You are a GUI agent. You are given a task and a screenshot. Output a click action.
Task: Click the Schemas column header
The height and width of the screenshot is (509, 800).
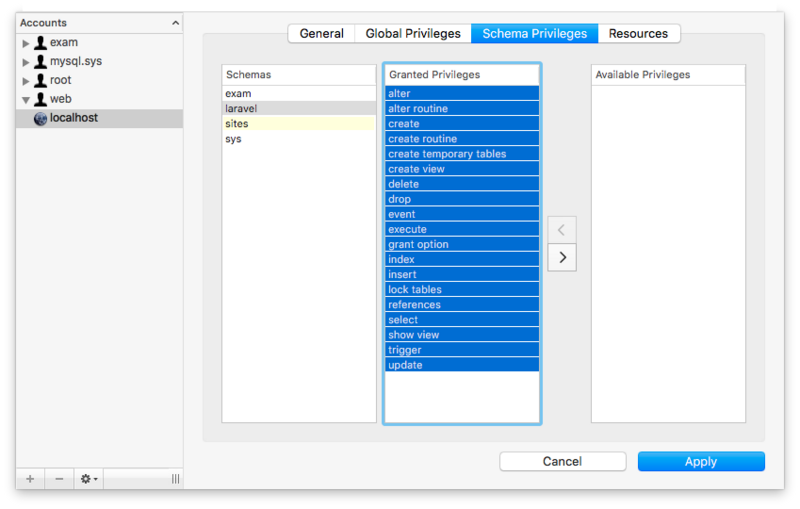[x=299, y=75]
